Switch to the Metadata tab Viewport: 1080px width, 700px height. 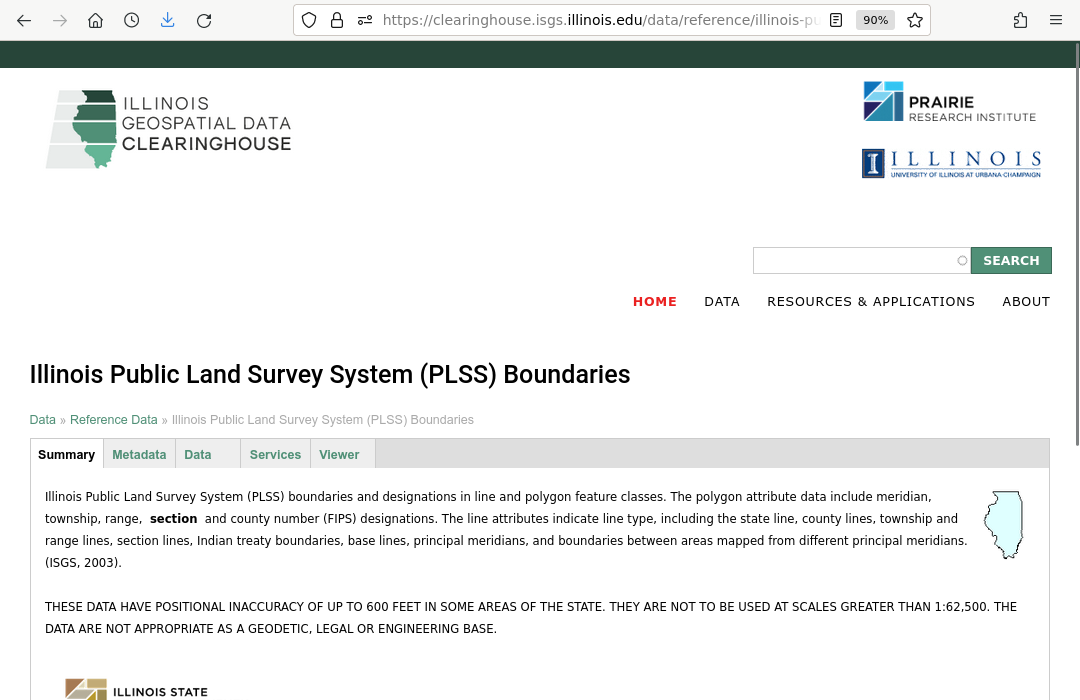click(x=139, y=454)
